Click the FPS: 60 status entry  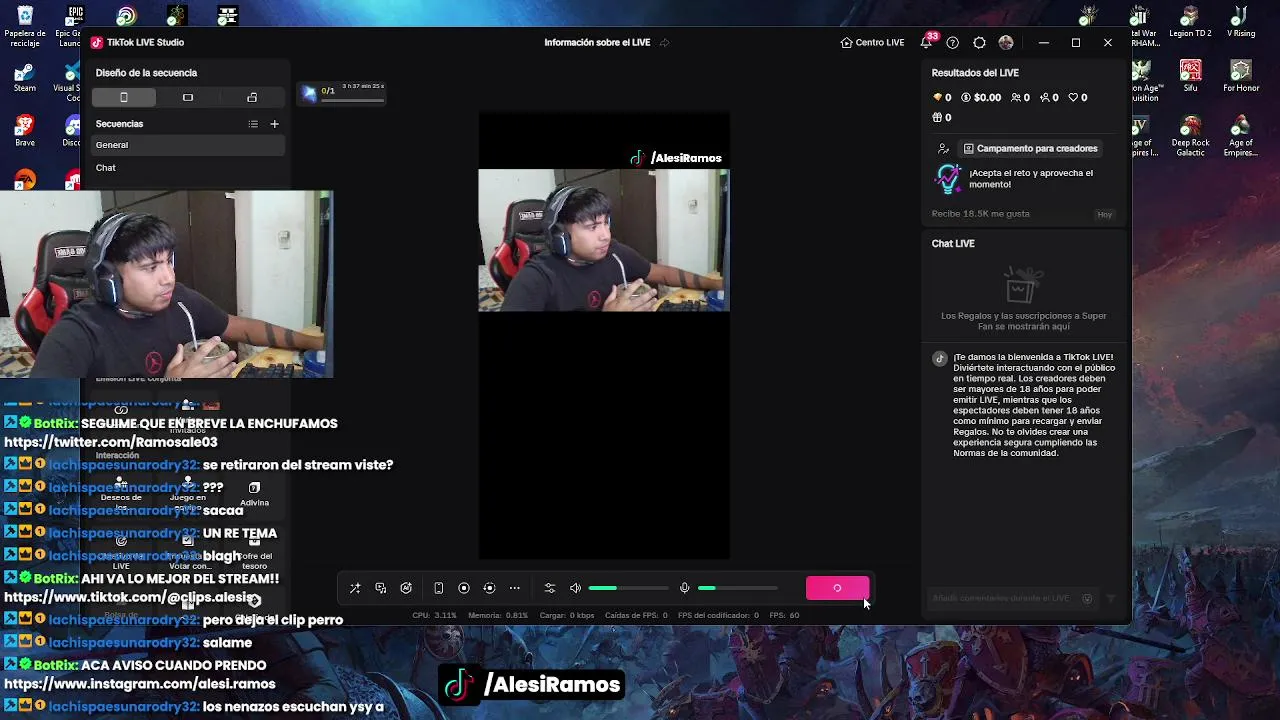pos(784,615)
